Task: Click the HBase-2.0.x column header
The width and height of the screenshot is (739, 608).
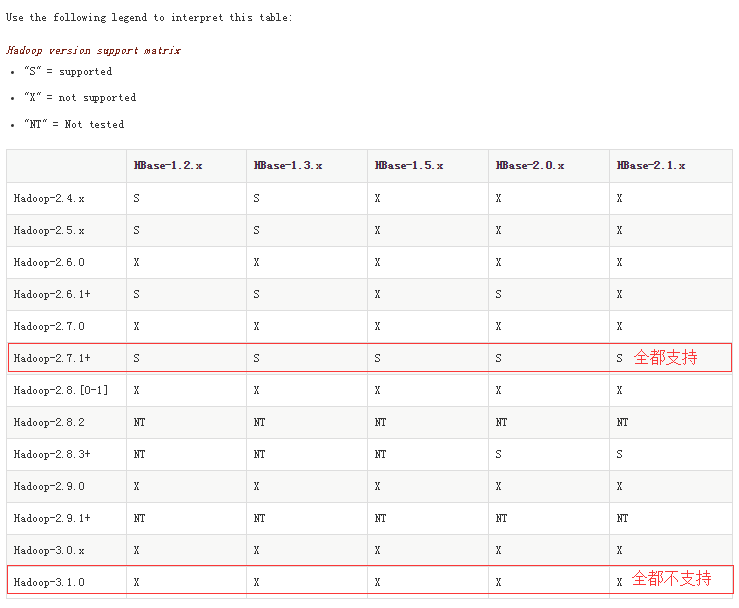Action: pyautogui.click(x=530, y=166)
